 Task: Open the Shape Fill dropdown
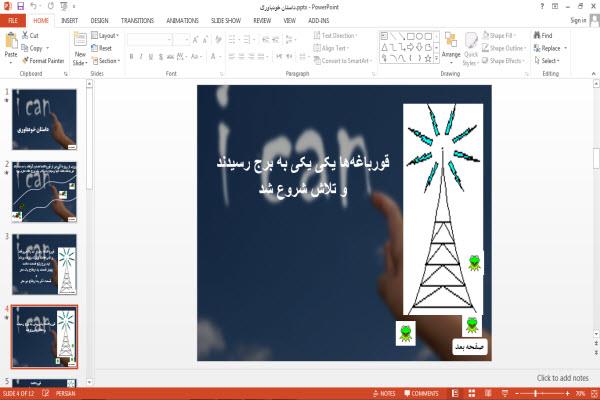(x=499, y=36)
